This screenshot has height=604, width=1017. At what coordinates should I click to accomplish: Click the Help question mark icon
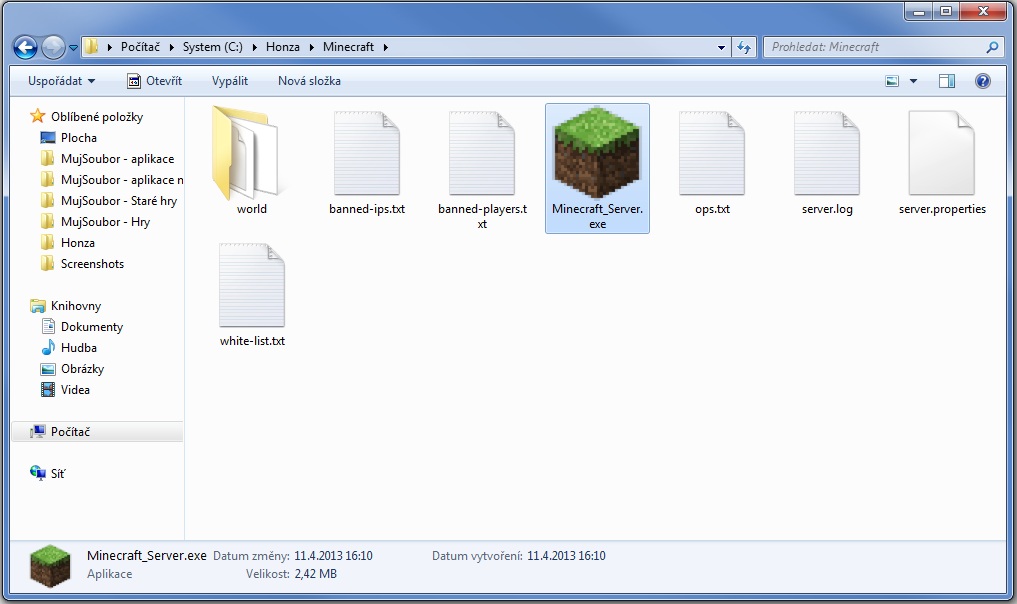(x=983, y=81)
